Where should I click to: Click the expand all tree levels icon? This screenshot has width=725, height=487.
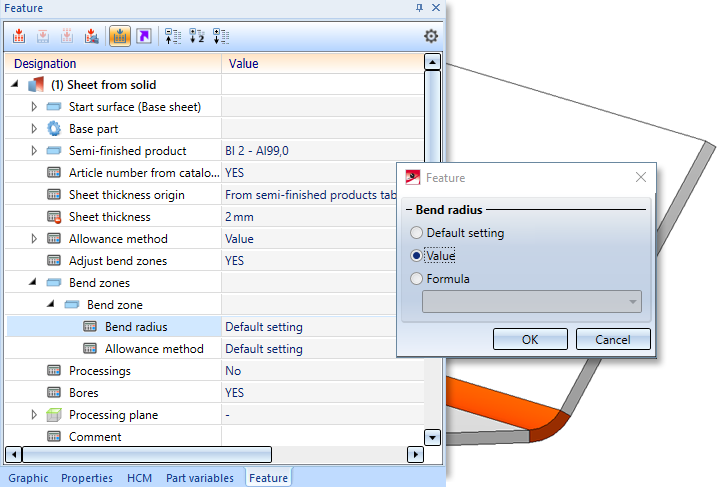pyautogui.click(x=221, y=36)
